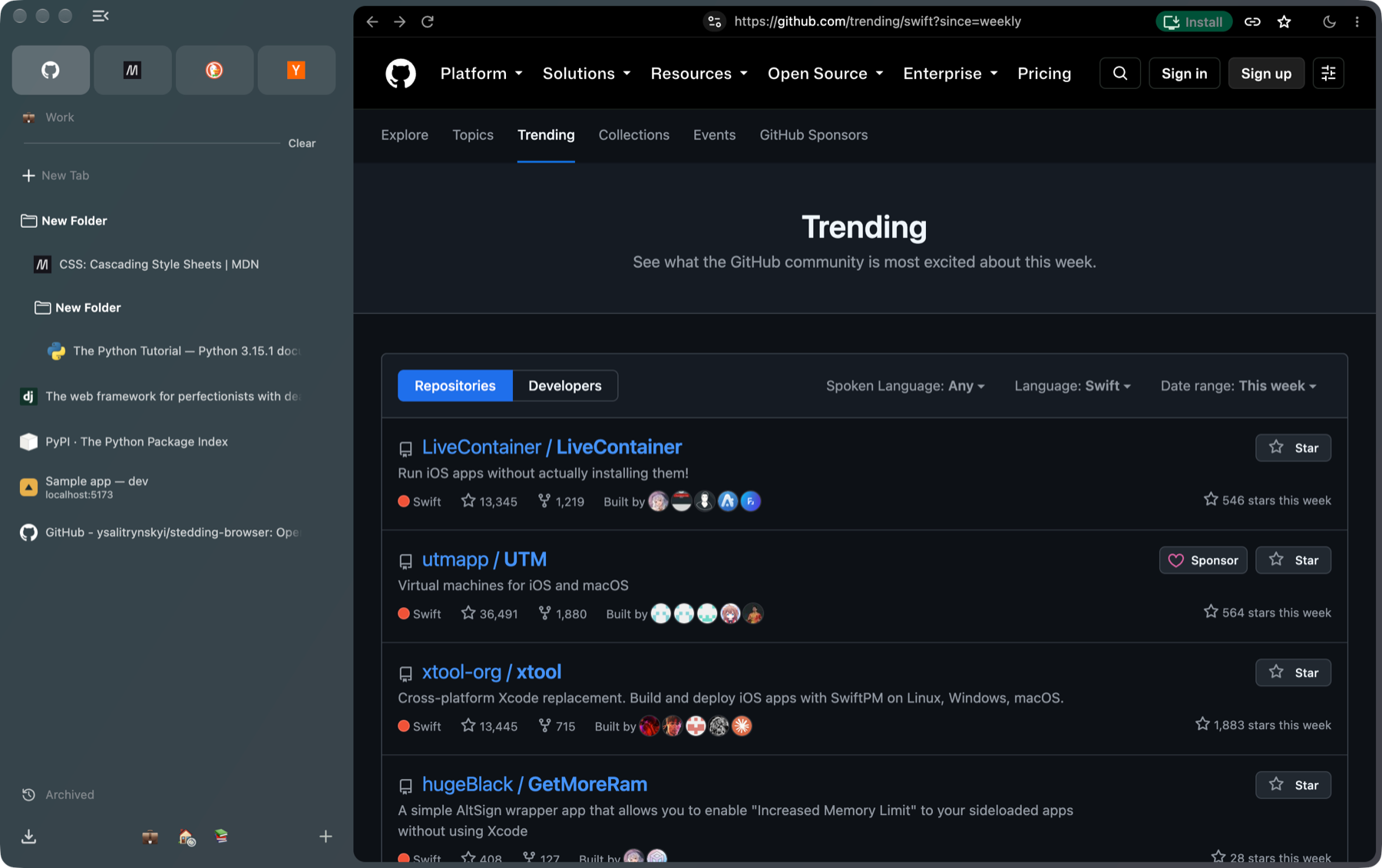Open GitHub search magnifier icon

point(1120,73)
